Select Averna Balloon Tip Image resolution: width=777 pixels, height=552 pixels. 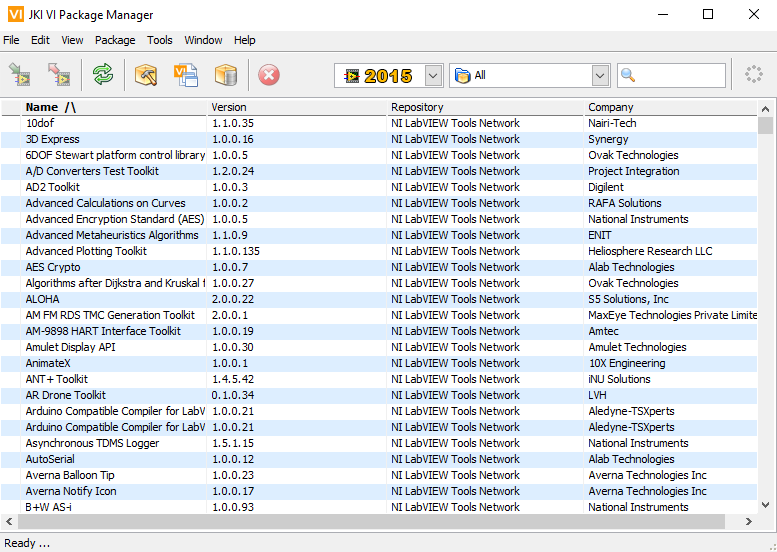[379, 475]
